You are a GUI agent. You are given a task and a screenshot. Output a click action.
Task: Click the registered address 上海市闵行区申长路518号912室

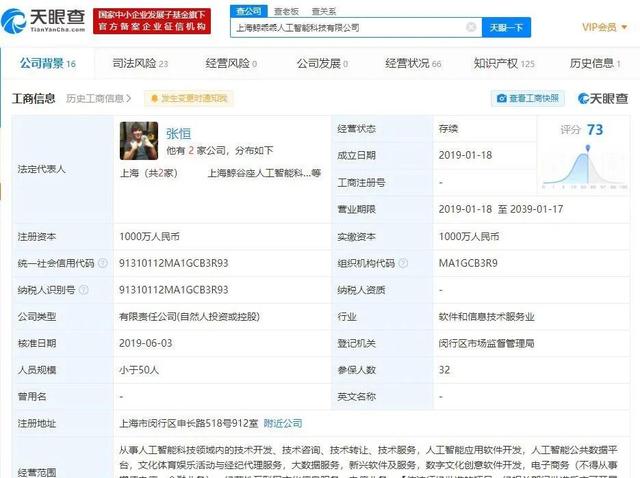click(x=189, y=423)
